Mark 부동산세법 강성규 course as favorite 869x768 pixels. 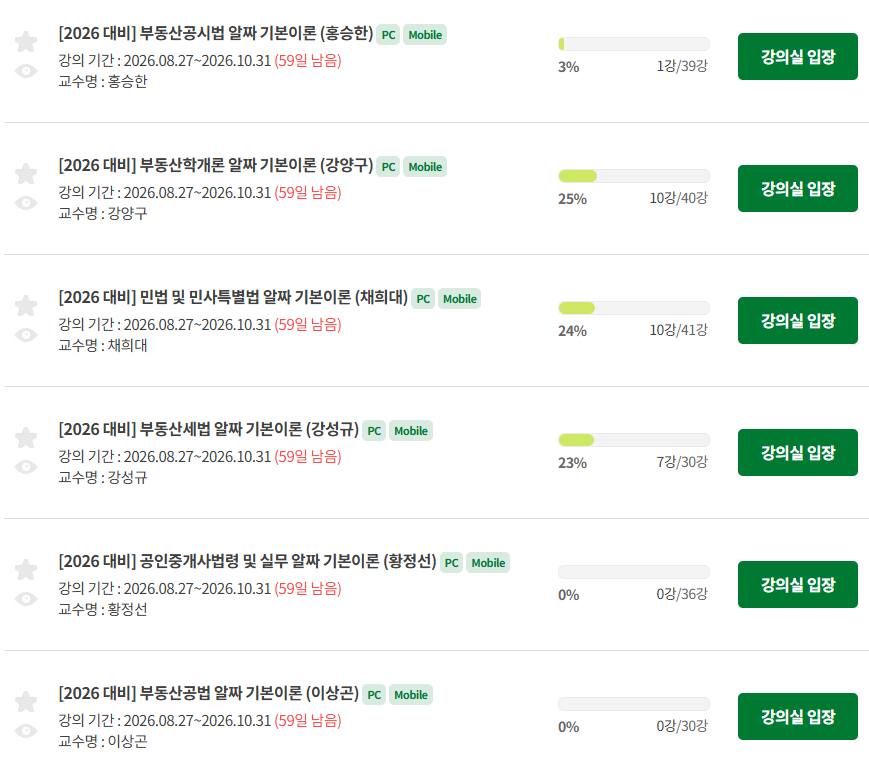pyautogui.click(x=26, y=437)
